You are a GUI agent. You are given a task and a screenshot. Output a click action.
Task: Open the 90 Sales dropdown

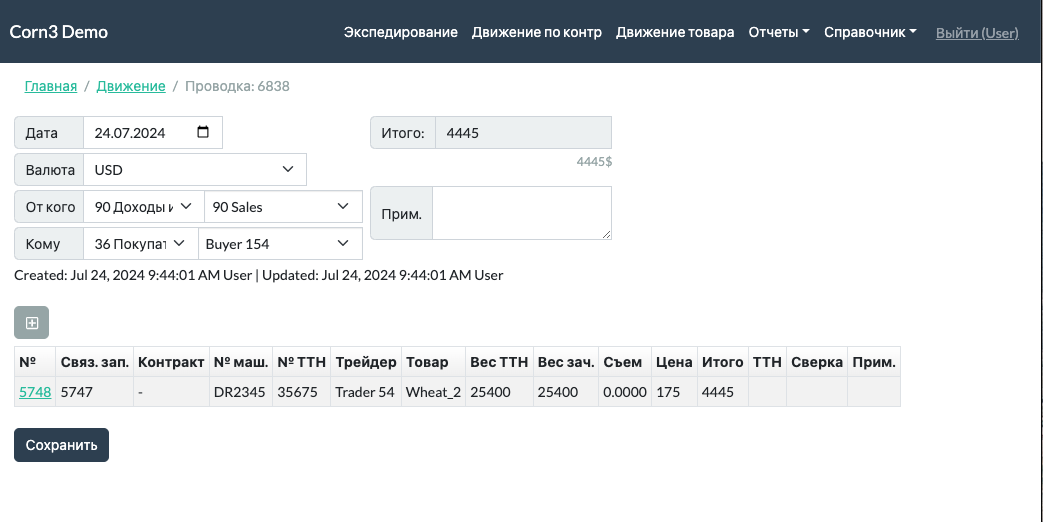[x=282, y=207]
